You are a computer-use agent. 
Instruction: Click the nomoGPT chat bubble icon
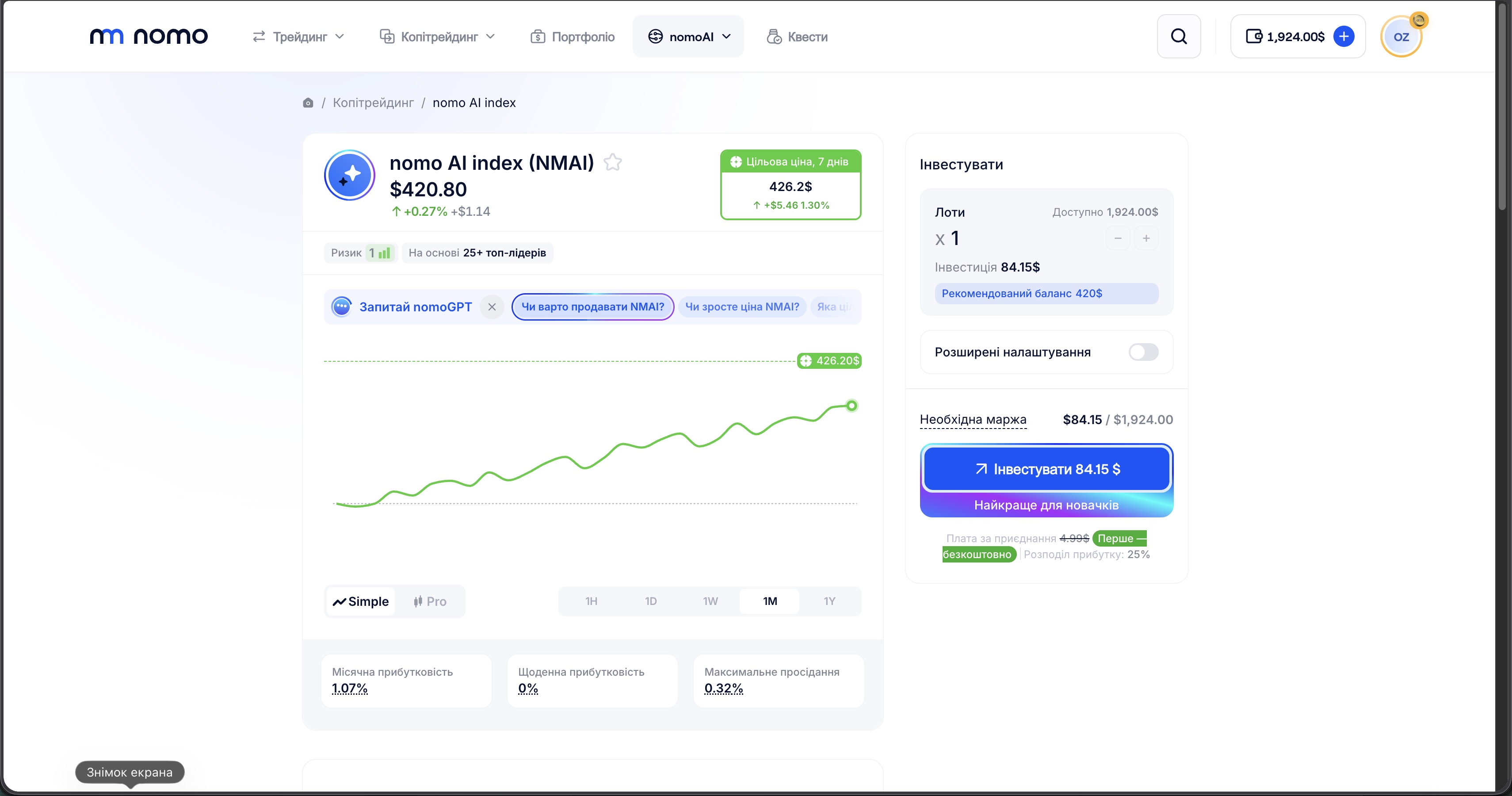coord(341,306)
